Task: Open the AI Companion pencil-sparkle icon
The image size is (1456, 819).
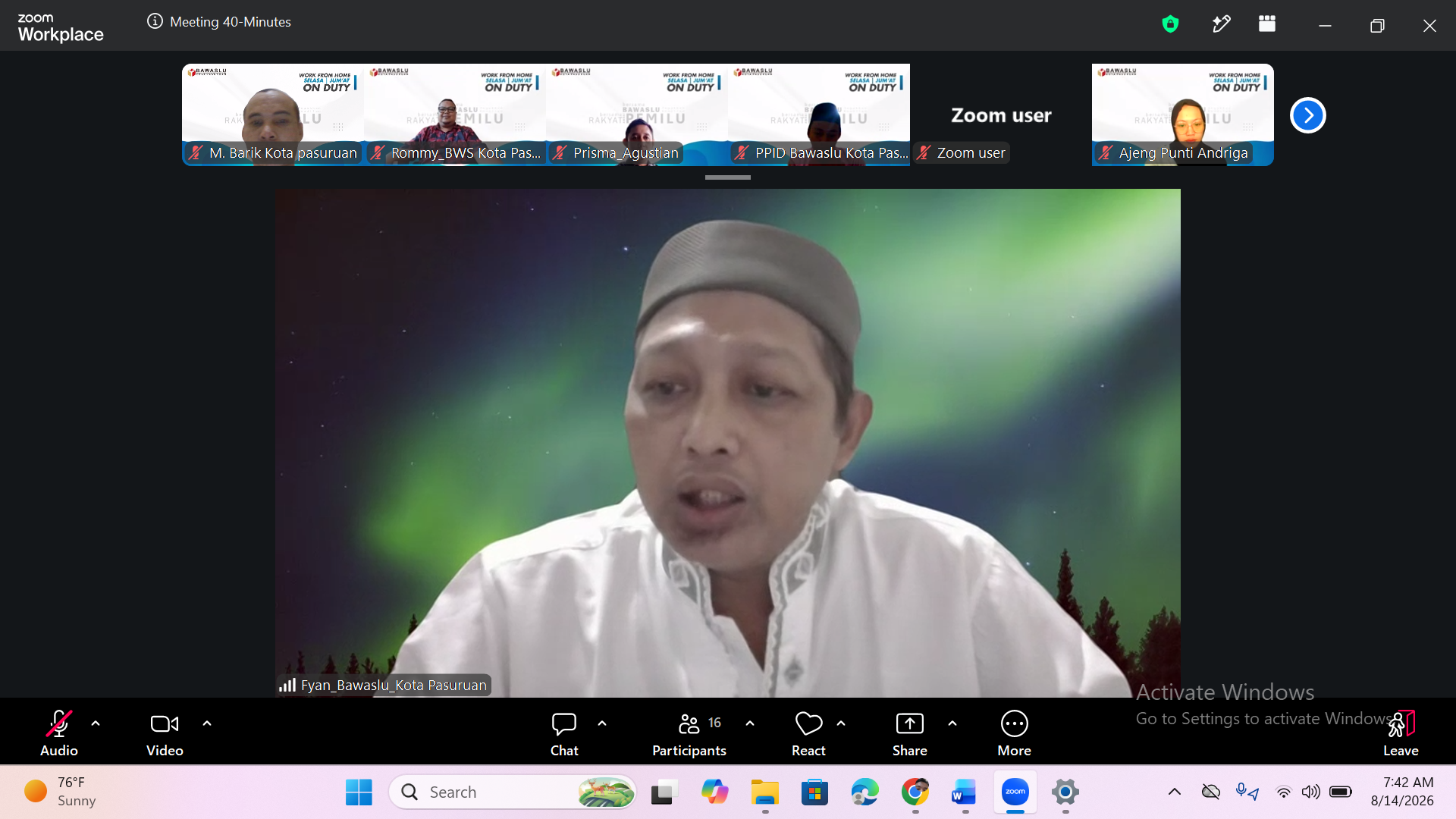Action: tap(1221, 24)
